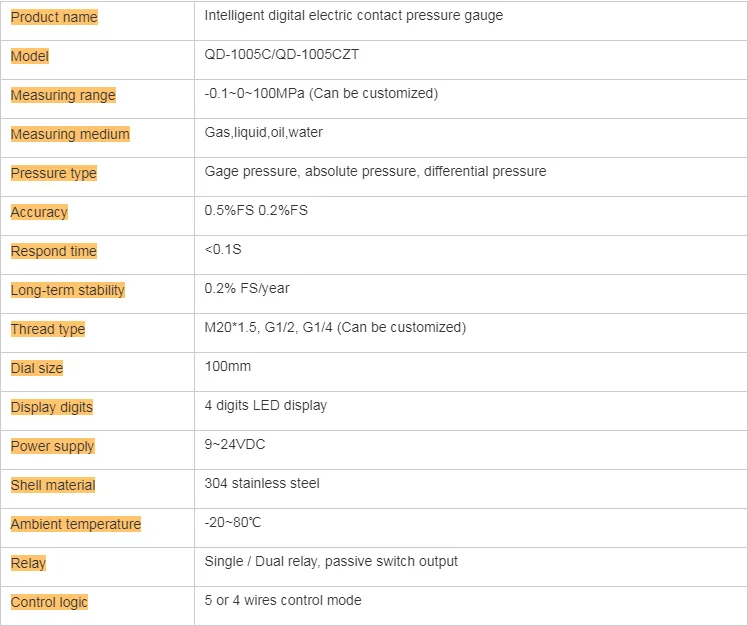Click the "Accuracy" highlighted label

tap(39, 212)
